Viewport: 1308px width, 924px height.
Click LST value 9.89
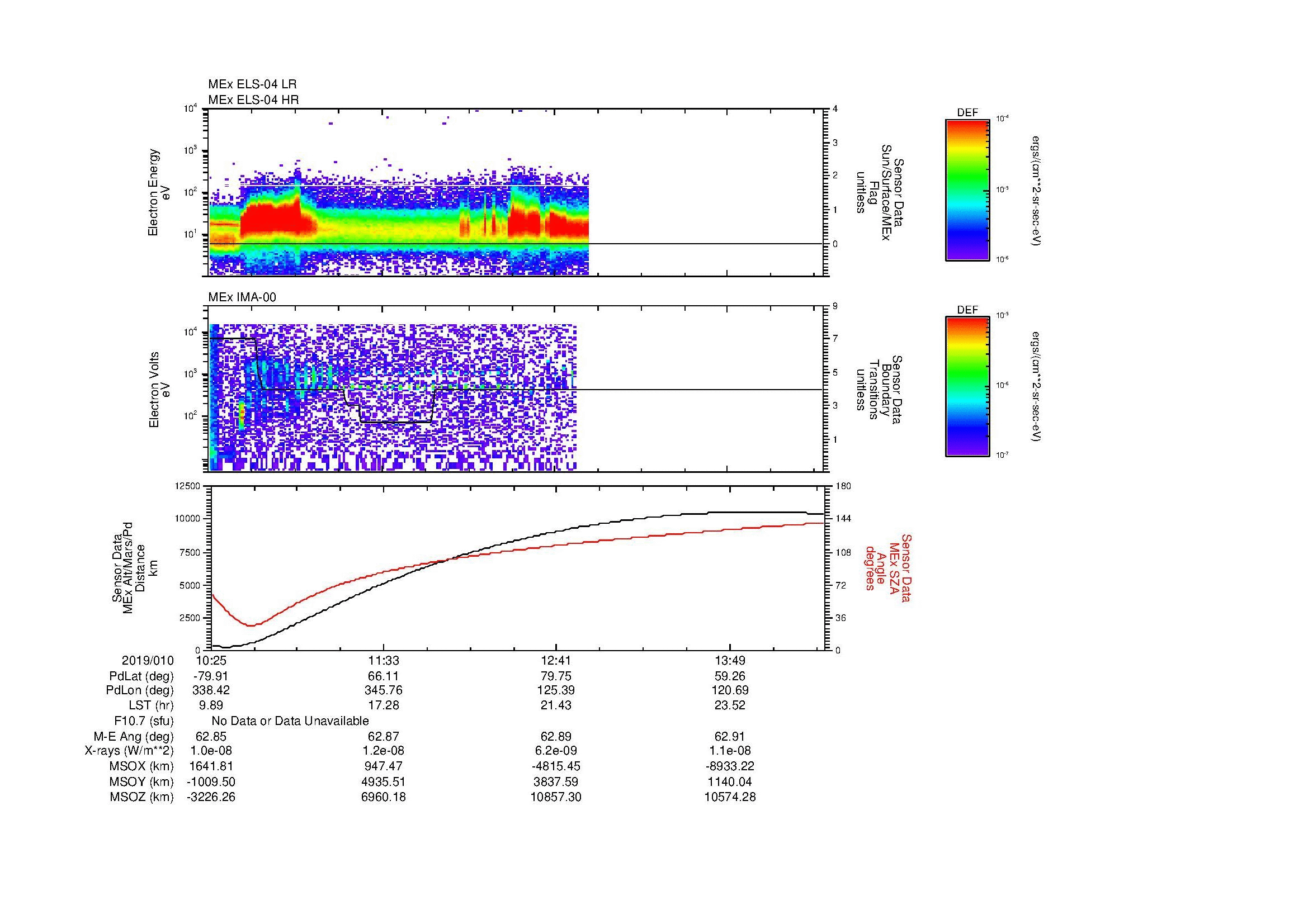211,705
